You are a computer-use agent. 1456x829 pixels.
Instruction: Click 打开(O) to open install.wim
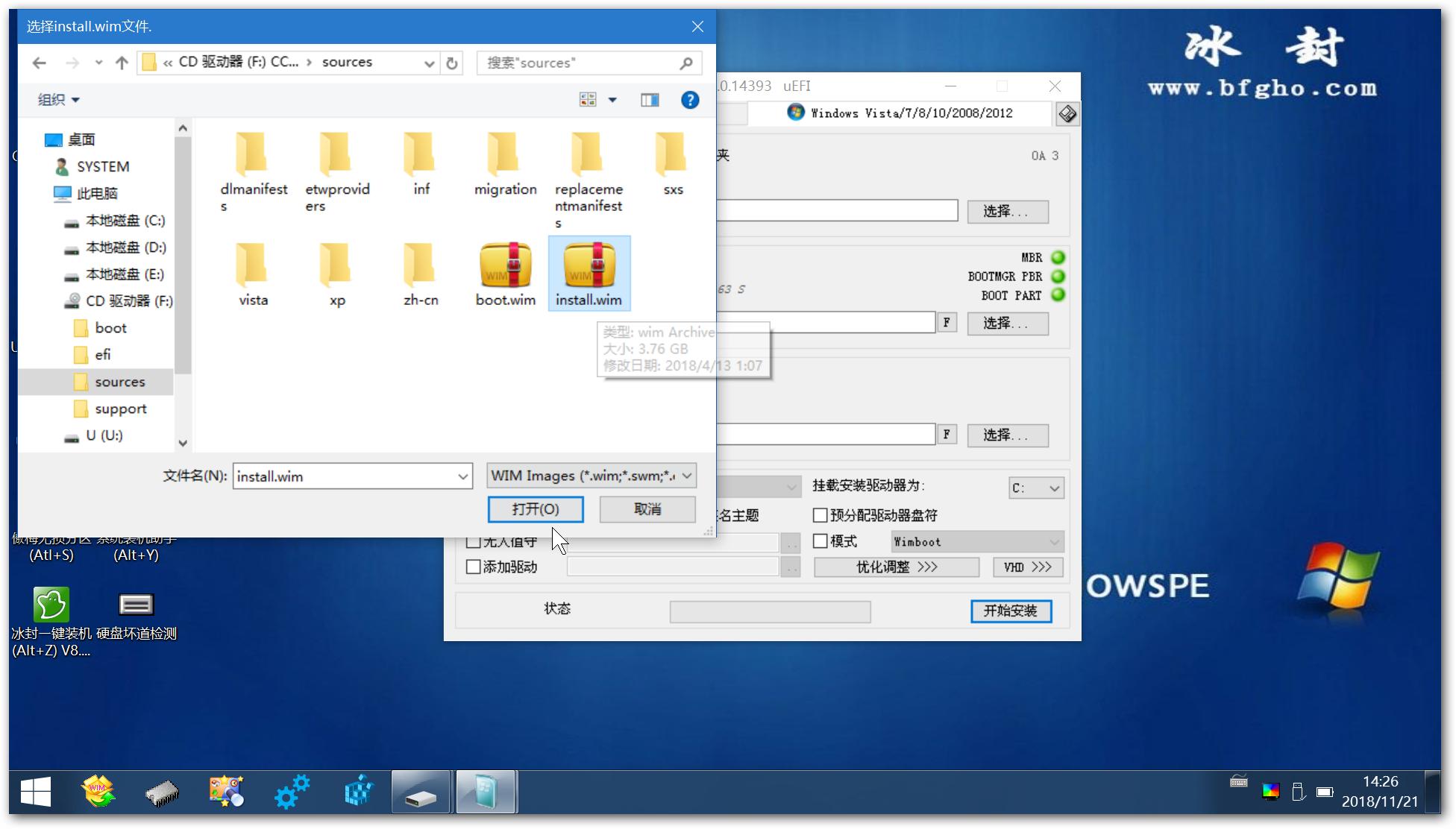pos(536,509)
